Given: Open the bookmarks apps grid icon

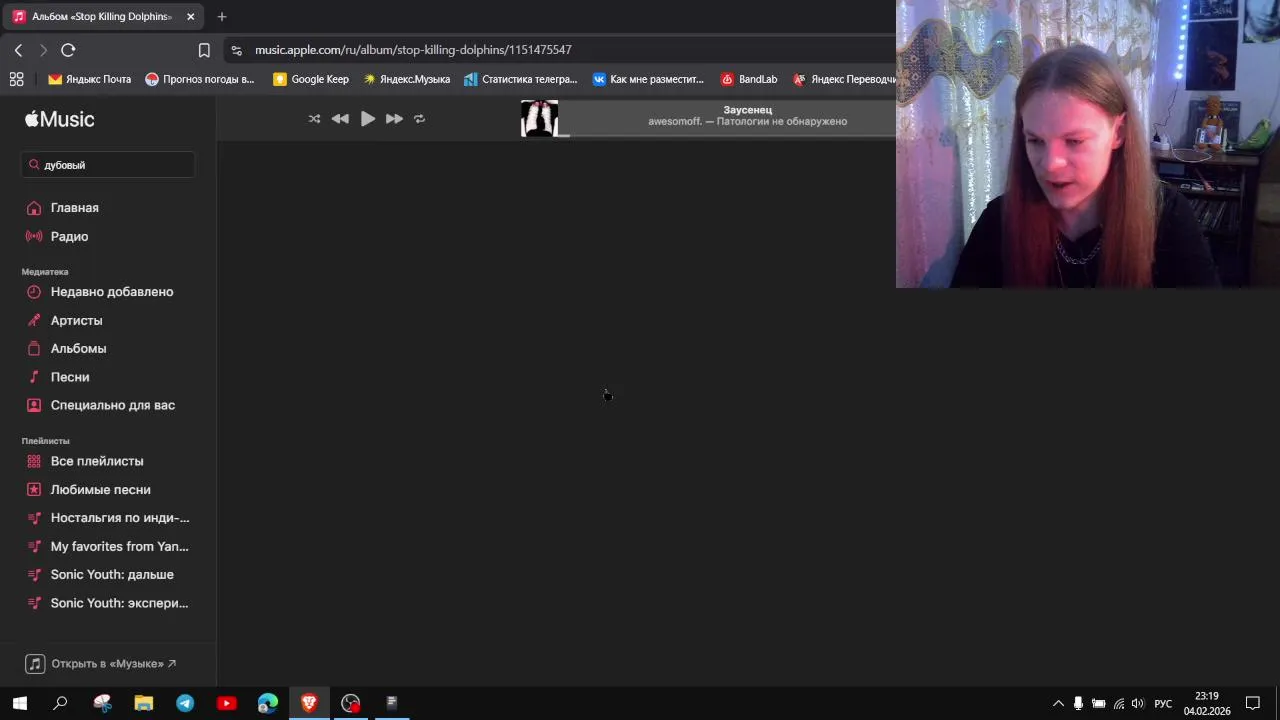Looking at the screenshot, I should (x=16, y=79).
